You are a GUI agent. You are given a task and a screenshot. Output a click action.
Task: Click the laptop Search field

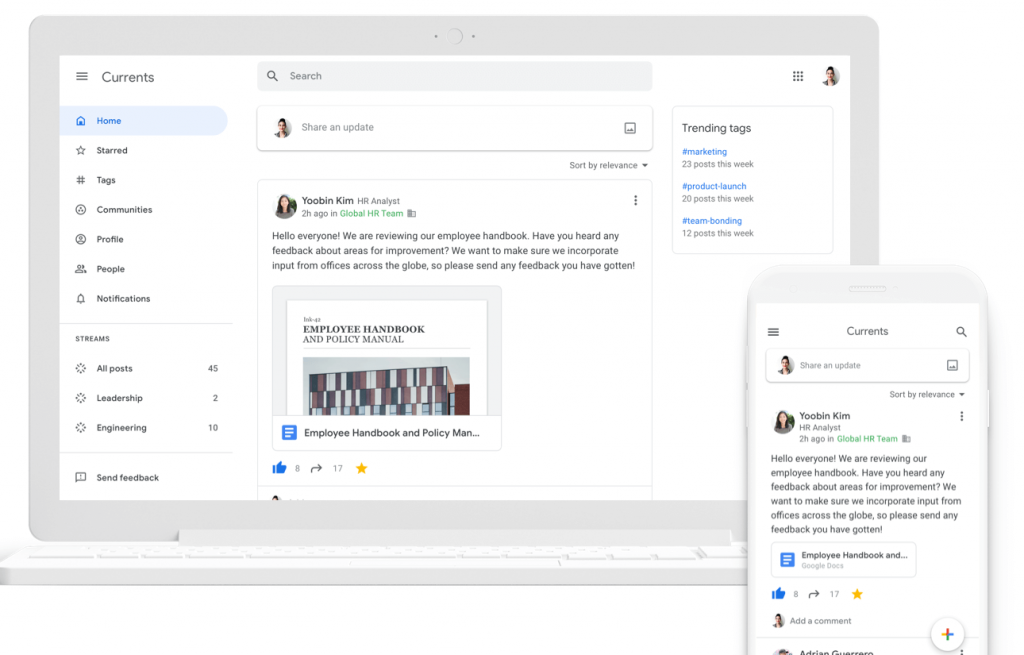coord(455,76)
